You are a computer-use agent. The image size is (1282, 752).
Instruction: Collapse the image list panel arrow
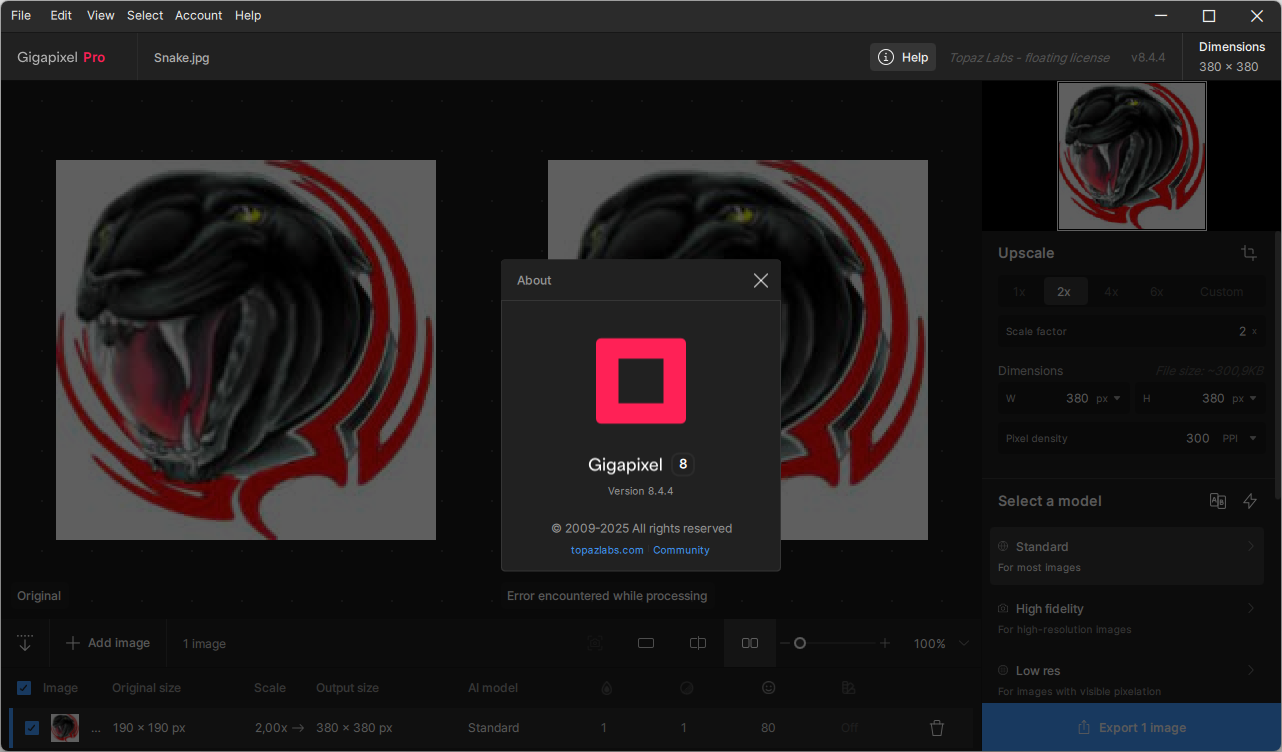[25, 643]
